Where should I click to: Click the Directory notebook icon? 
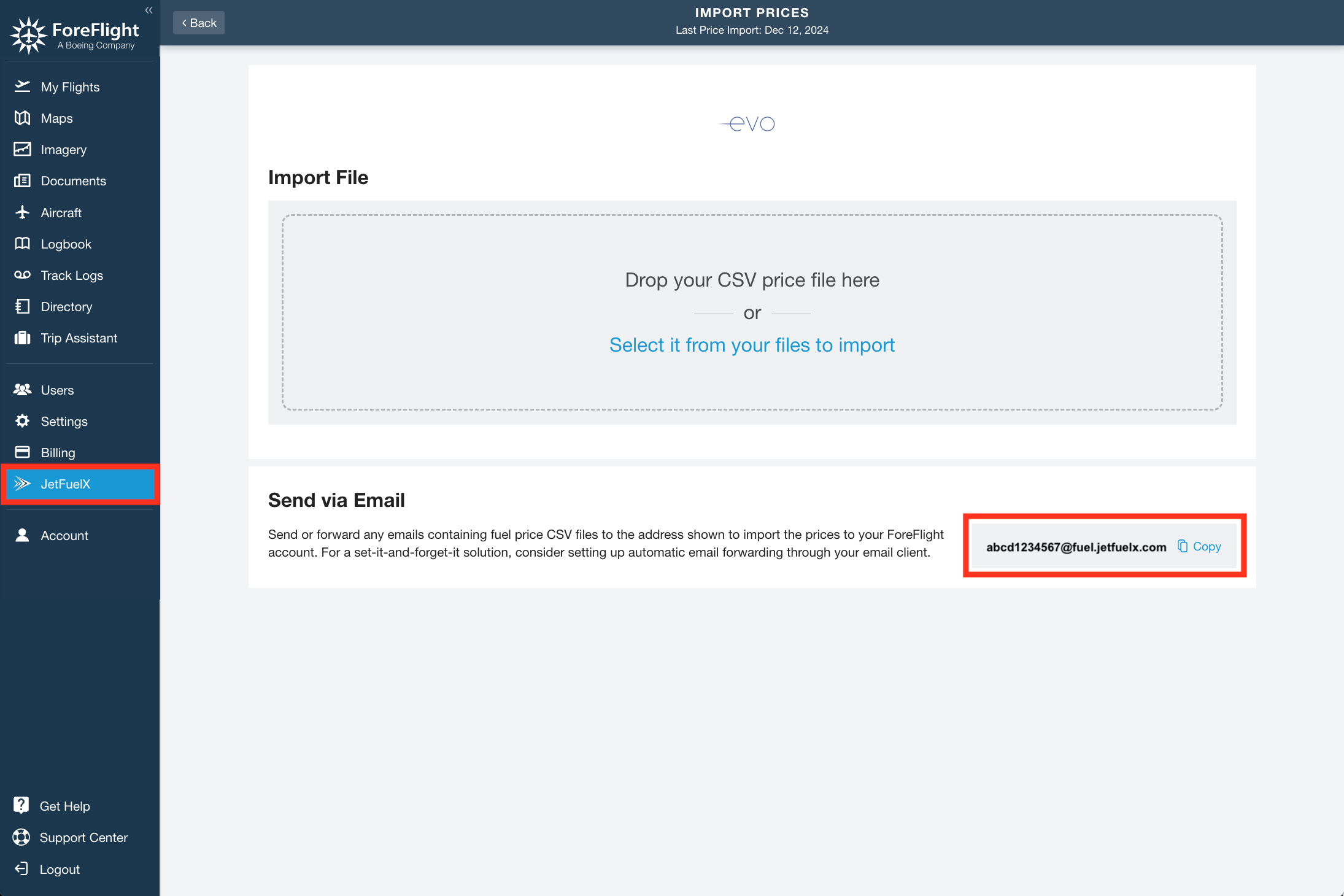pos(23,306)
